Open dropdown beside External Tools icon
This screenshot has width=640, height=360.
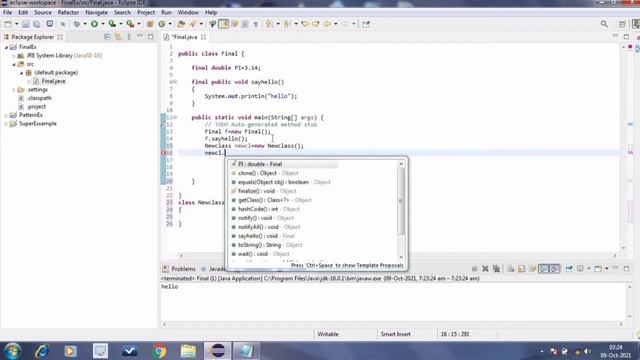point(139,24)
